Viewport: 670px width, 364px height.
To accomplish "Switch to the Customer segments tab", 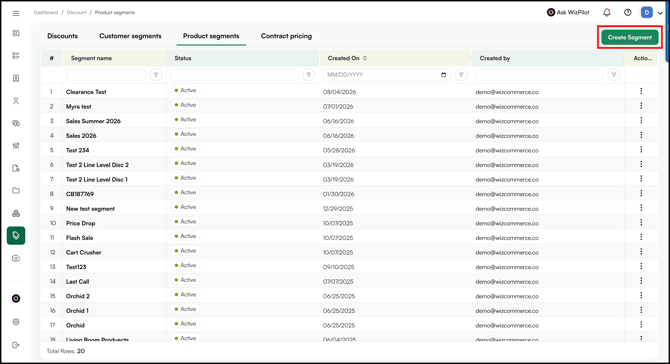I will coord(130,36).
